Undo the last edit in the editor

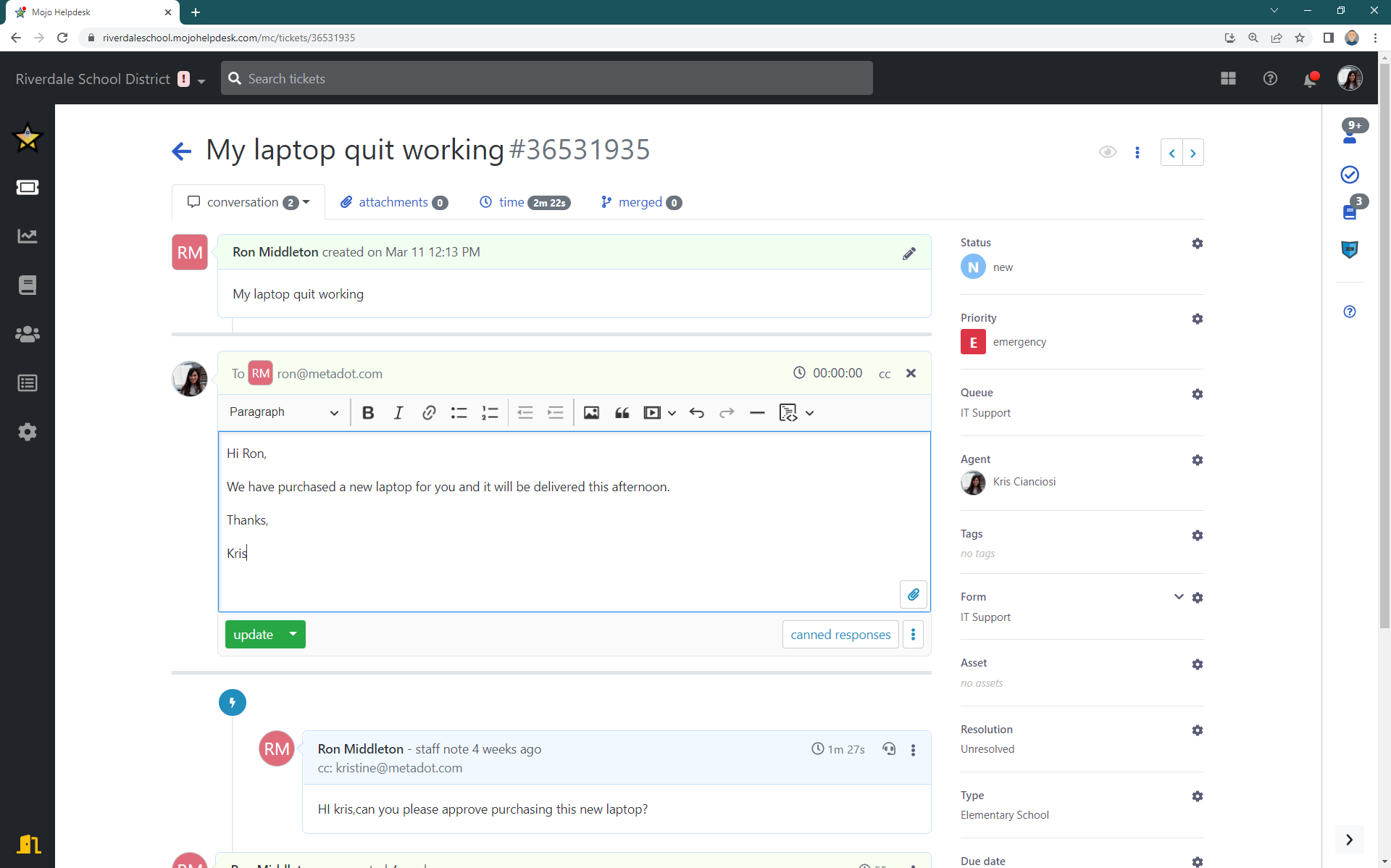pos(696,412)
